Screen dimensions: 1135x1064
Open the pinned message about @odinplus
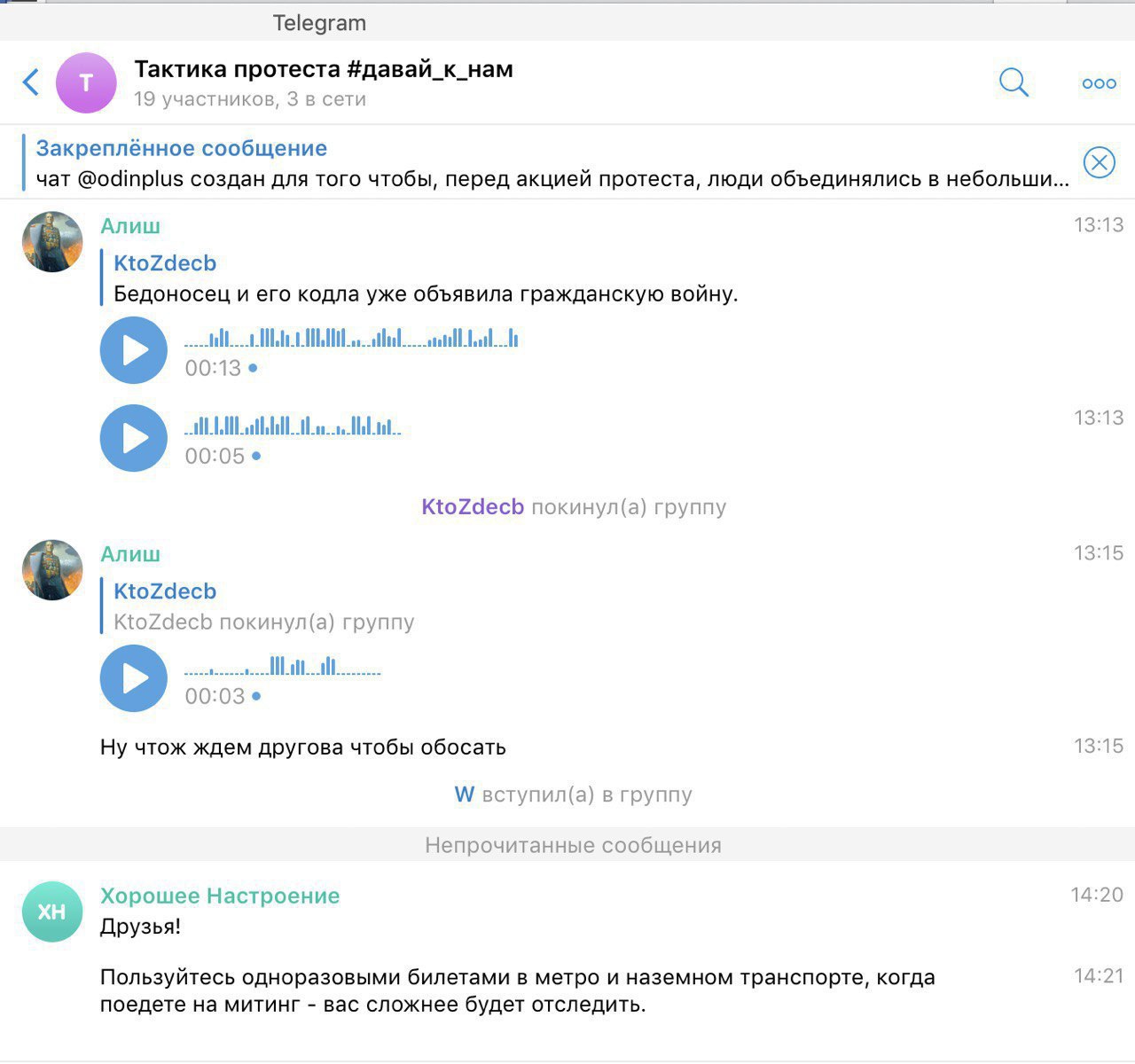(550, 163)
